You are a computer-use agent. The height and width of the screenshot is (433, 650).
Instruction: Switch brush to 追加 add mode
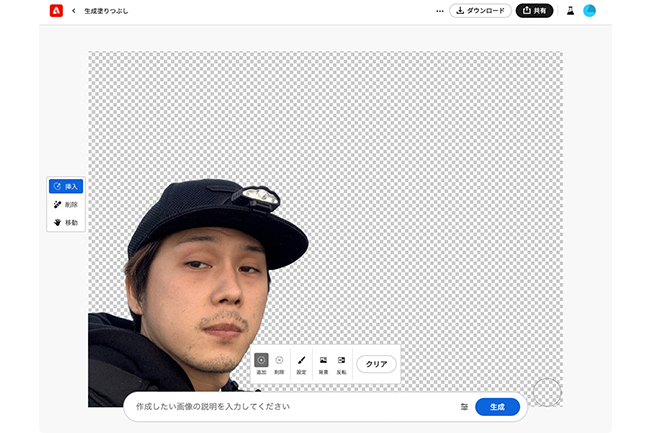pos(261,363)
